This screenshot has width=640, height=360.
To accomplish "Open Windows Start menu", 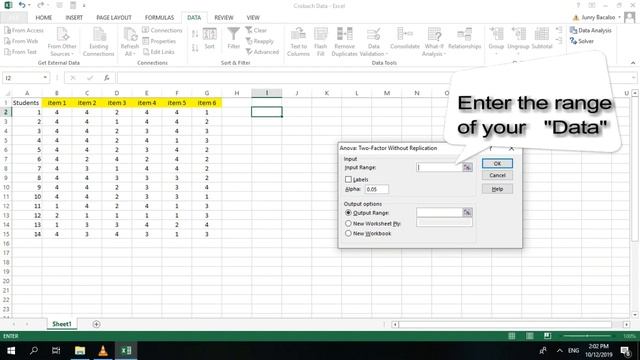I will click(x=11, y=351).
